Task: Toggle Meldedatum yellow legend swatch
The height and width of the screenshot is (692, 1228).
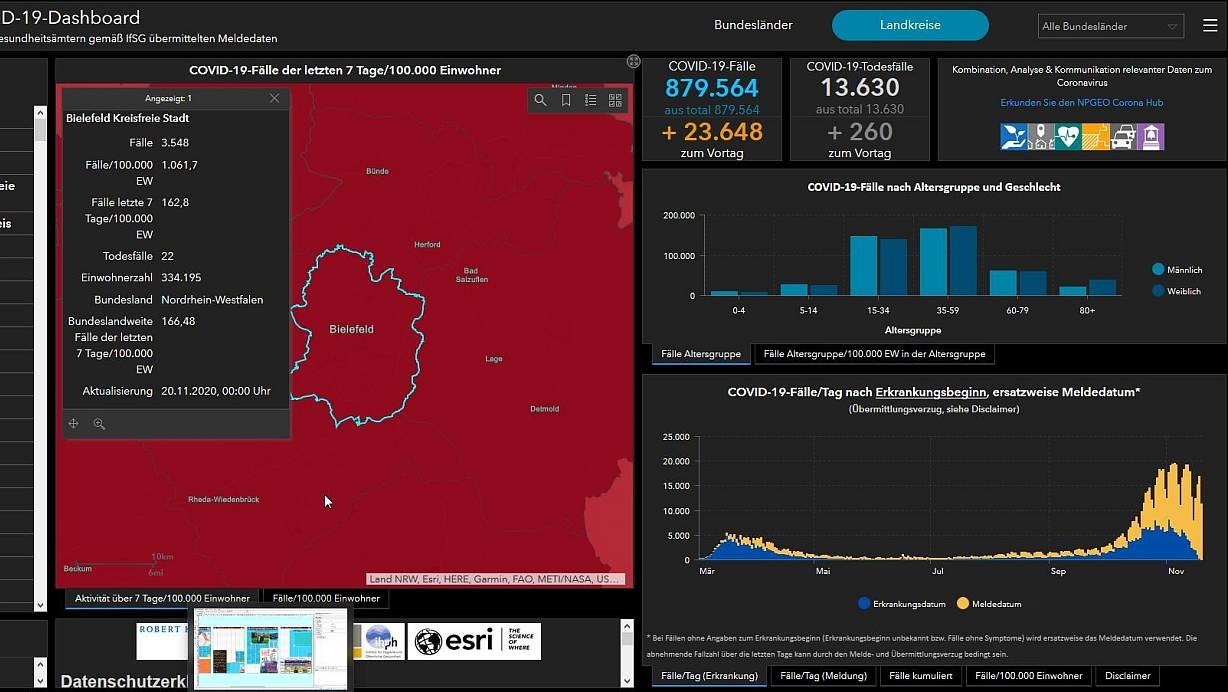Action: point(963,604)
